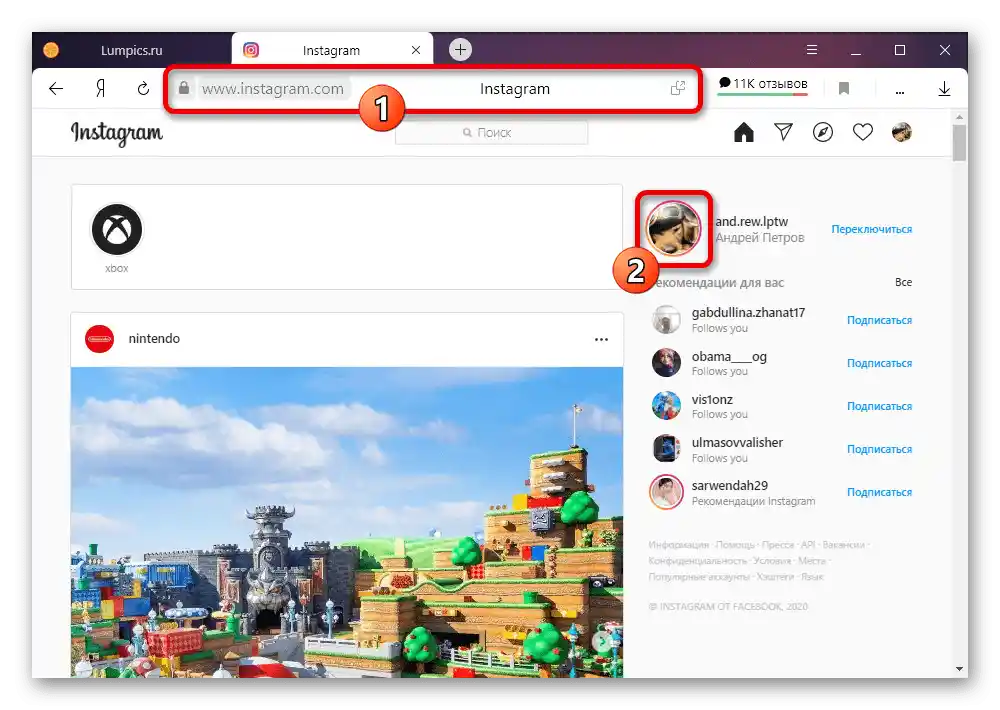Screen dimensions: 1000x710
Task: Open profile avatar in top navigation
Action: 902,132
